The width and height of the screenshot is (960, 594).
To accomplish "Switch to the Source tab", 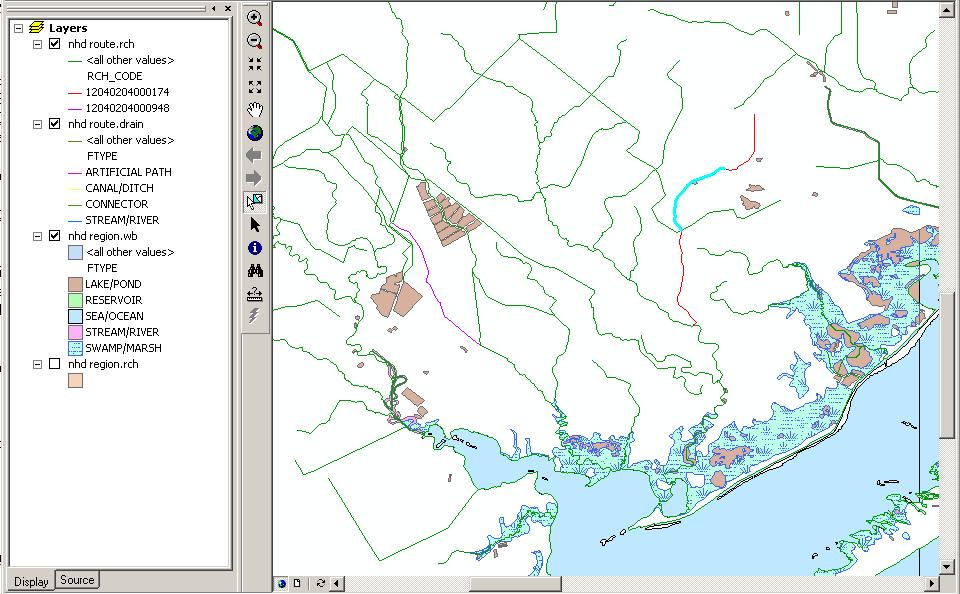I will [77, 580].
